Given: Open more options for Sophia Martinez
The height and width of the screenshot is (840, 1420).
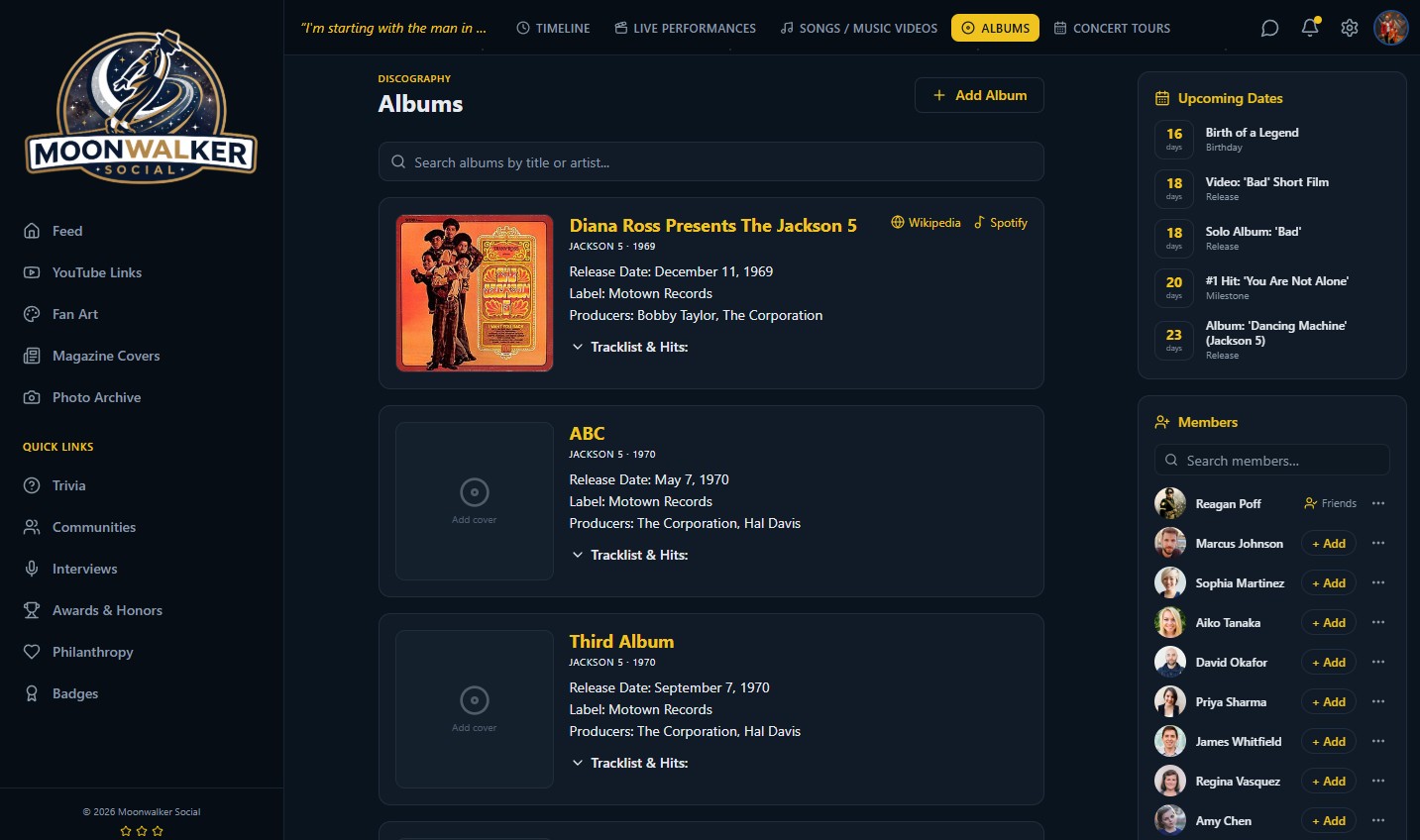Looking at the screenshot, I should pyautogui.click(x=1378, y=582).
